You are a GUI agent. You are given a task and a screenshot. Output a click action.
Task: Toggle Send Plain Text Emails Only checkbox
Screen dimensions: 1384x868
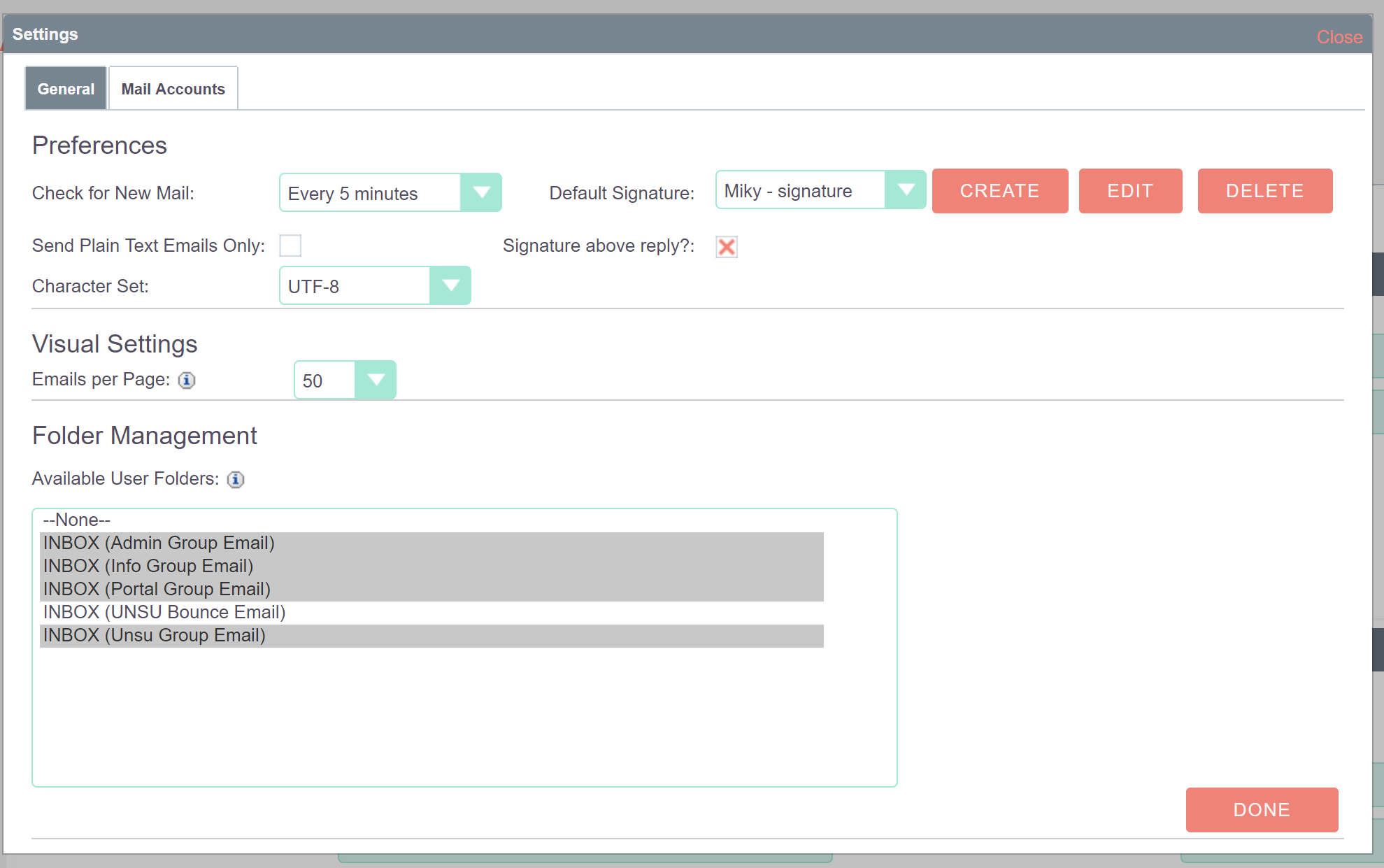click(290, 246)
